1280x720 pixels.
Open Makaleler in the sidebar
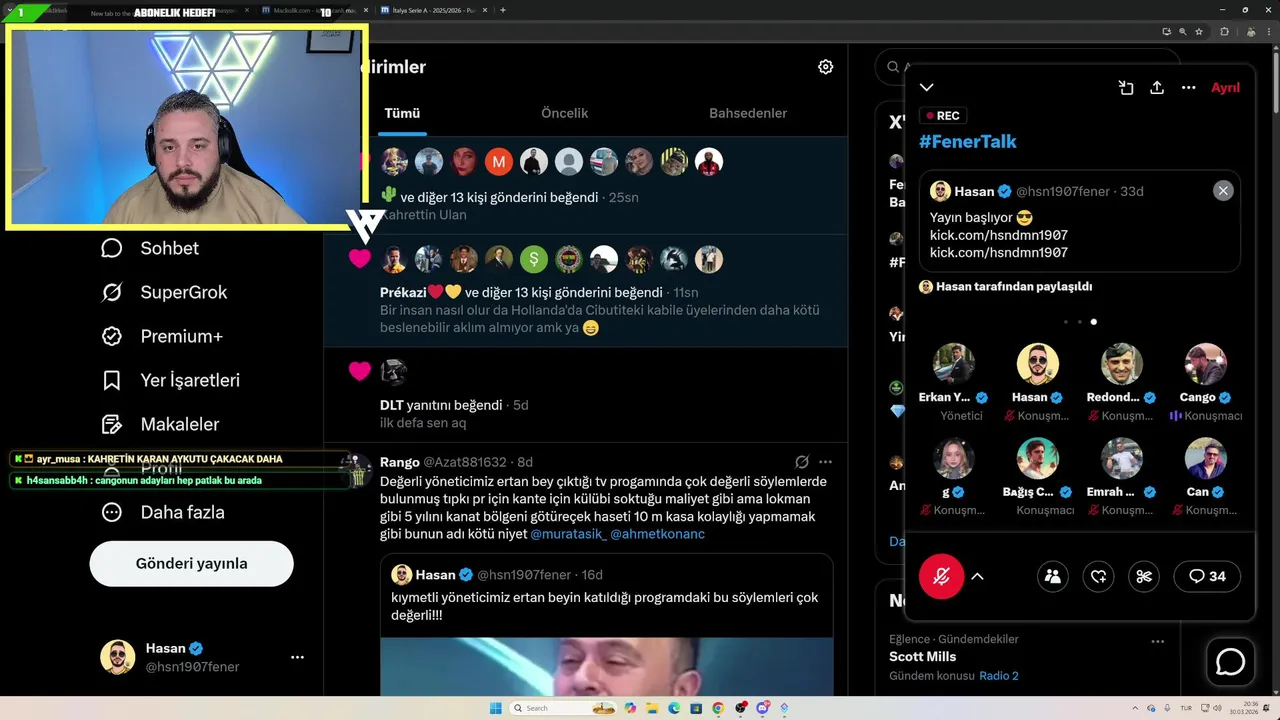160,424
